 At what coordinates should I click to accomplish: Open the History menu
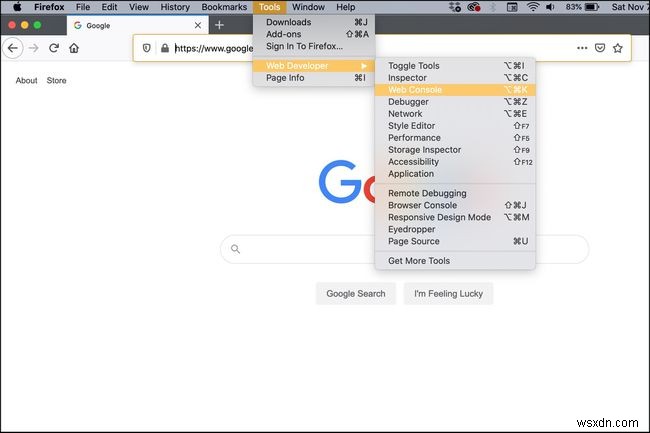pyautogui.click(x=175, y=7)
